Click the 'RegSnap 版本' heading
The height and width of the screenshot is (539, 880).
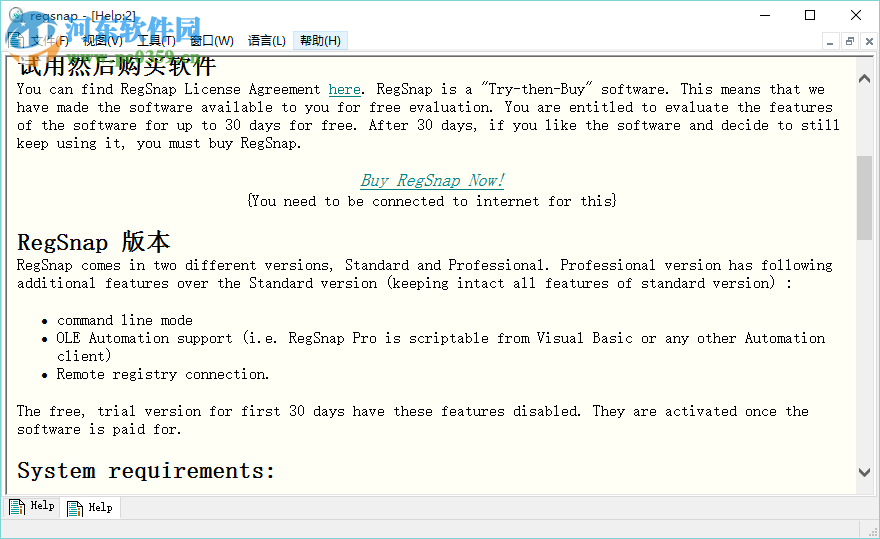pos(93,242)
